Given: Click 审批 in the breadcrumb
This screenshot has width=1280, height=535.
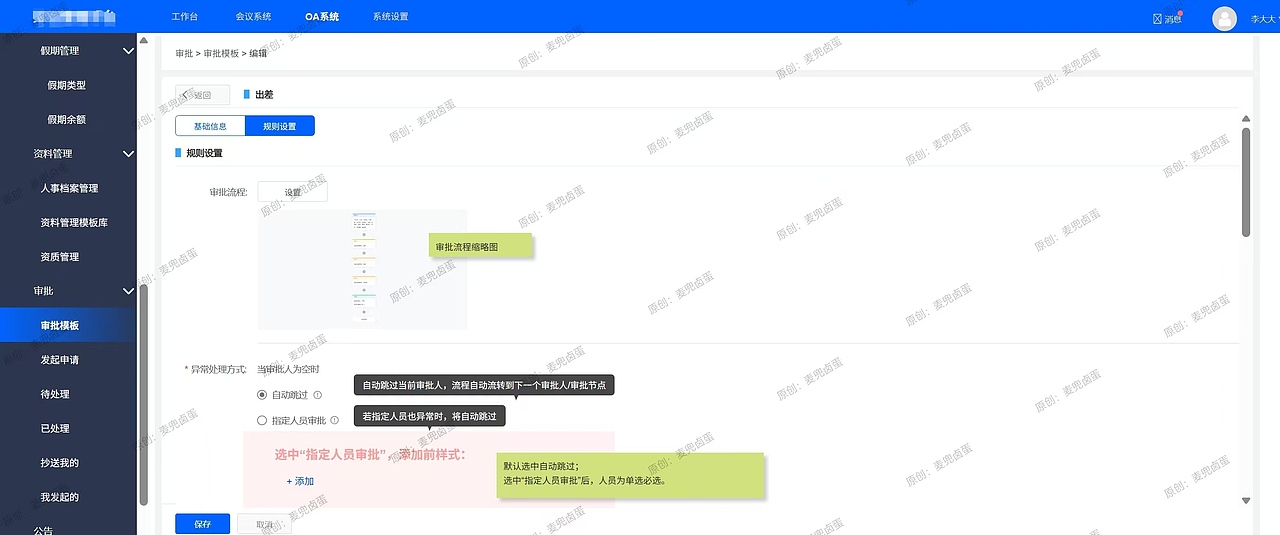Looking at the screenshot, I should click(184, 53).
